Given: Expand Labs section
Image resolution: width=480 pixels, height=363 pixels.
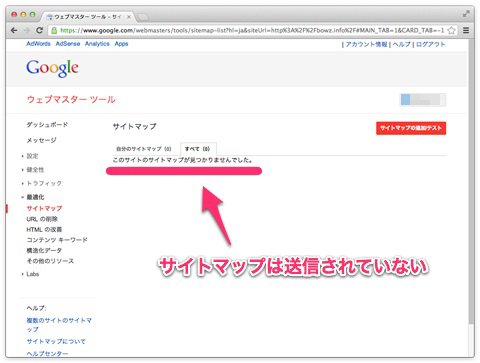Looking at the screenshot, I should point(32,274).
